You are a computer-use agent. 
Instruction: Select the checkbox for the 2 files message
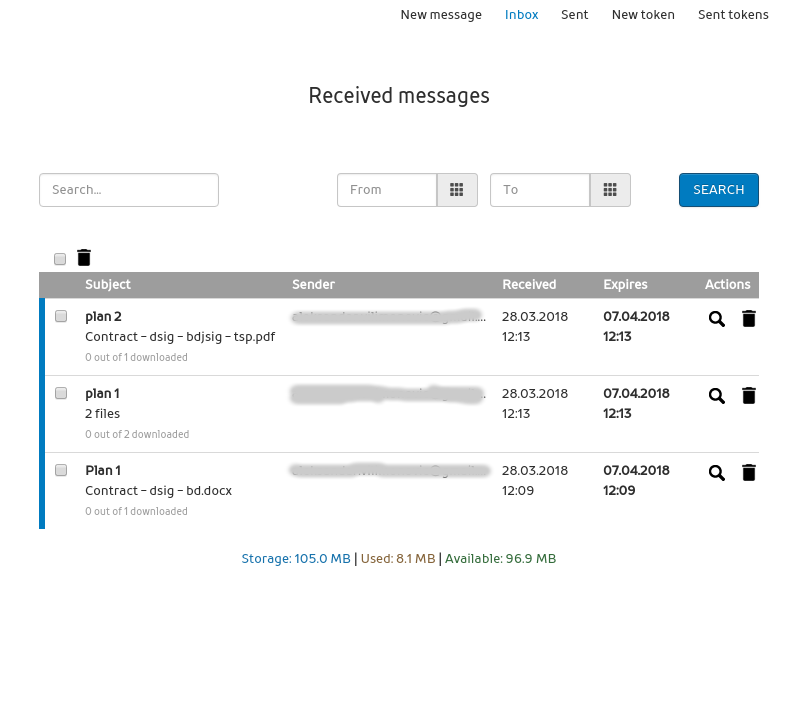[61, 393]
